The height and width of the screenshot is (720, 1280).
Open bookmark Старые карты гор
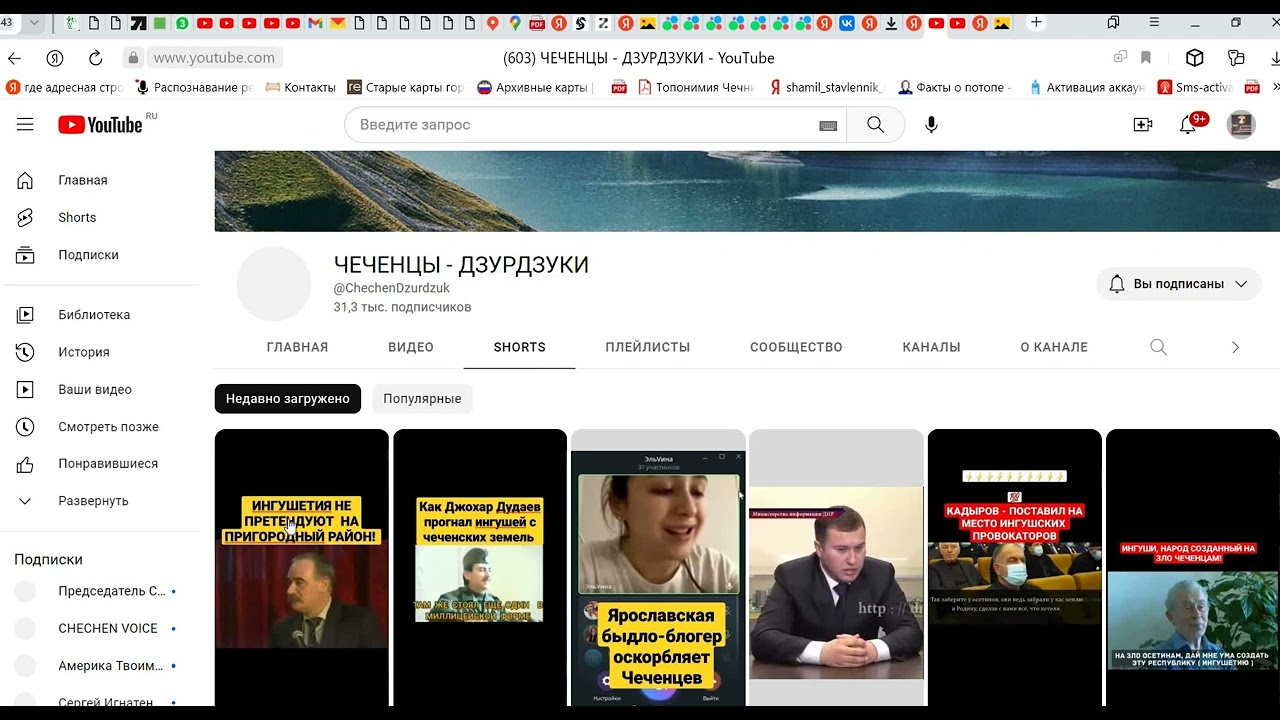pos(405,87)
